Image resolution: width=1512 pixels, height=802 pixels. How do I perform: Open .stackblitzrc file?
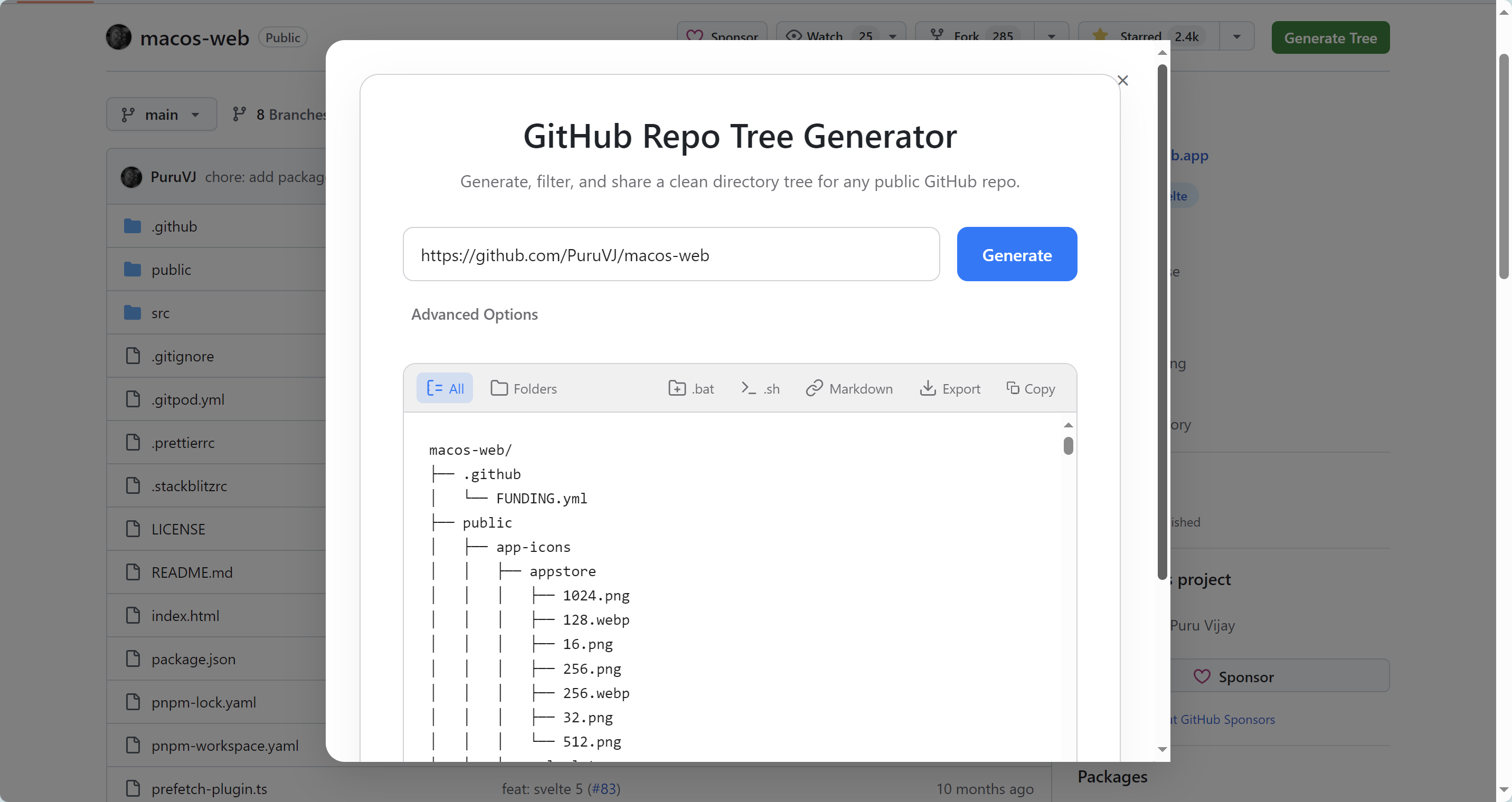189,486
